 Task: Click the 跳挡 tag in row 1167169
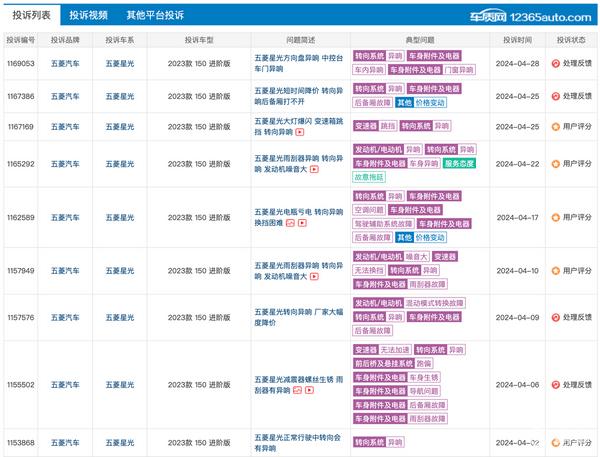click(x=388, y=126)
